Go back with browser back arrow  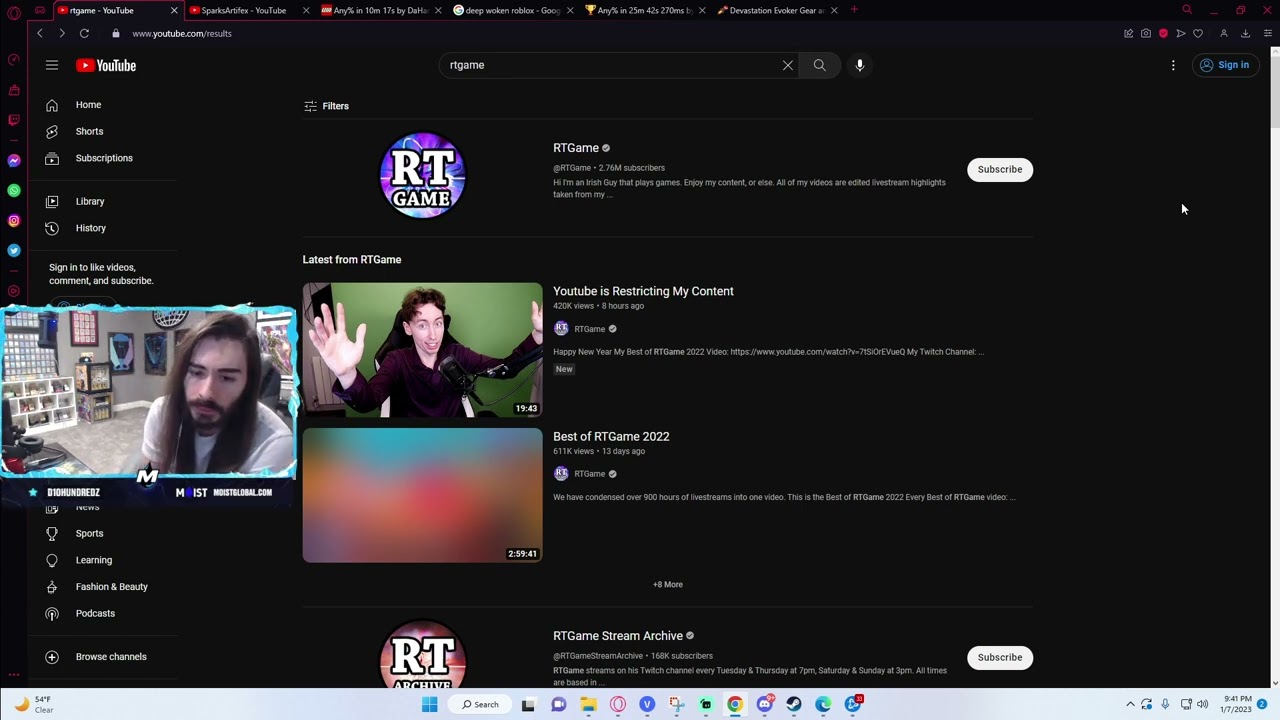click(x=40, y=33)
